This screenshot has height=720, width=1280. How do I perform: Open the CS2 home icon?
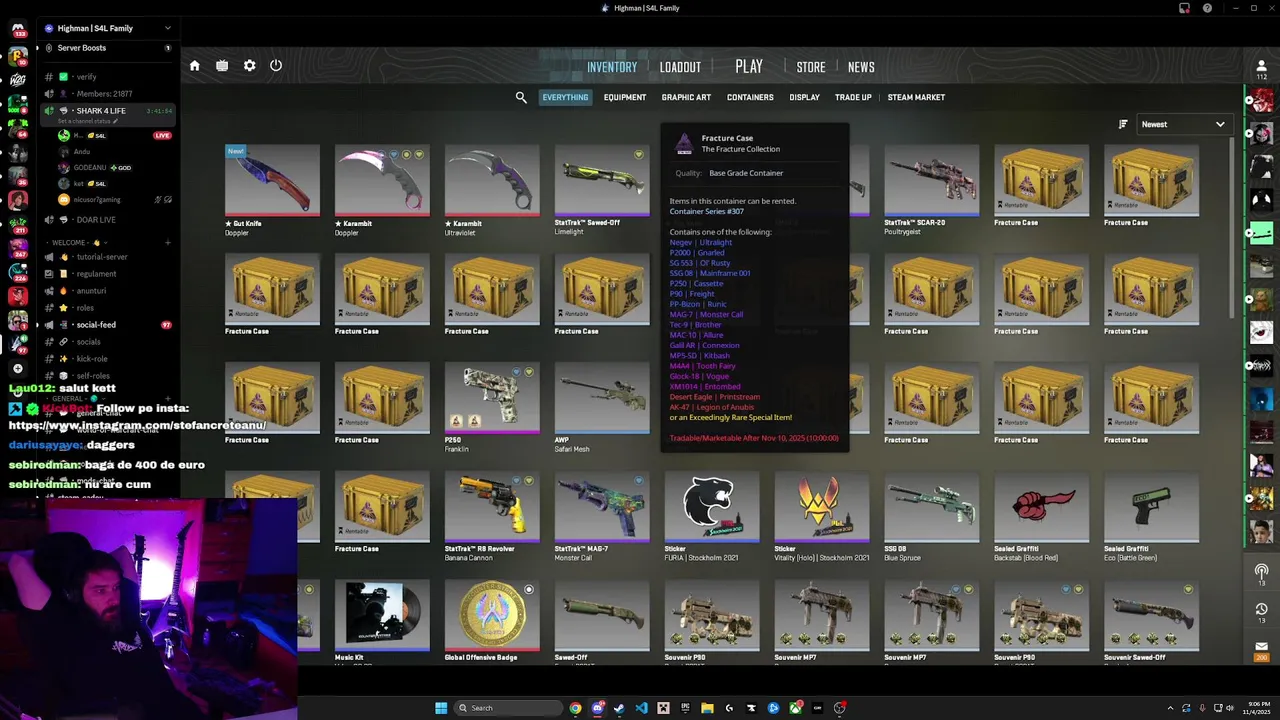(x=195, y=66)
